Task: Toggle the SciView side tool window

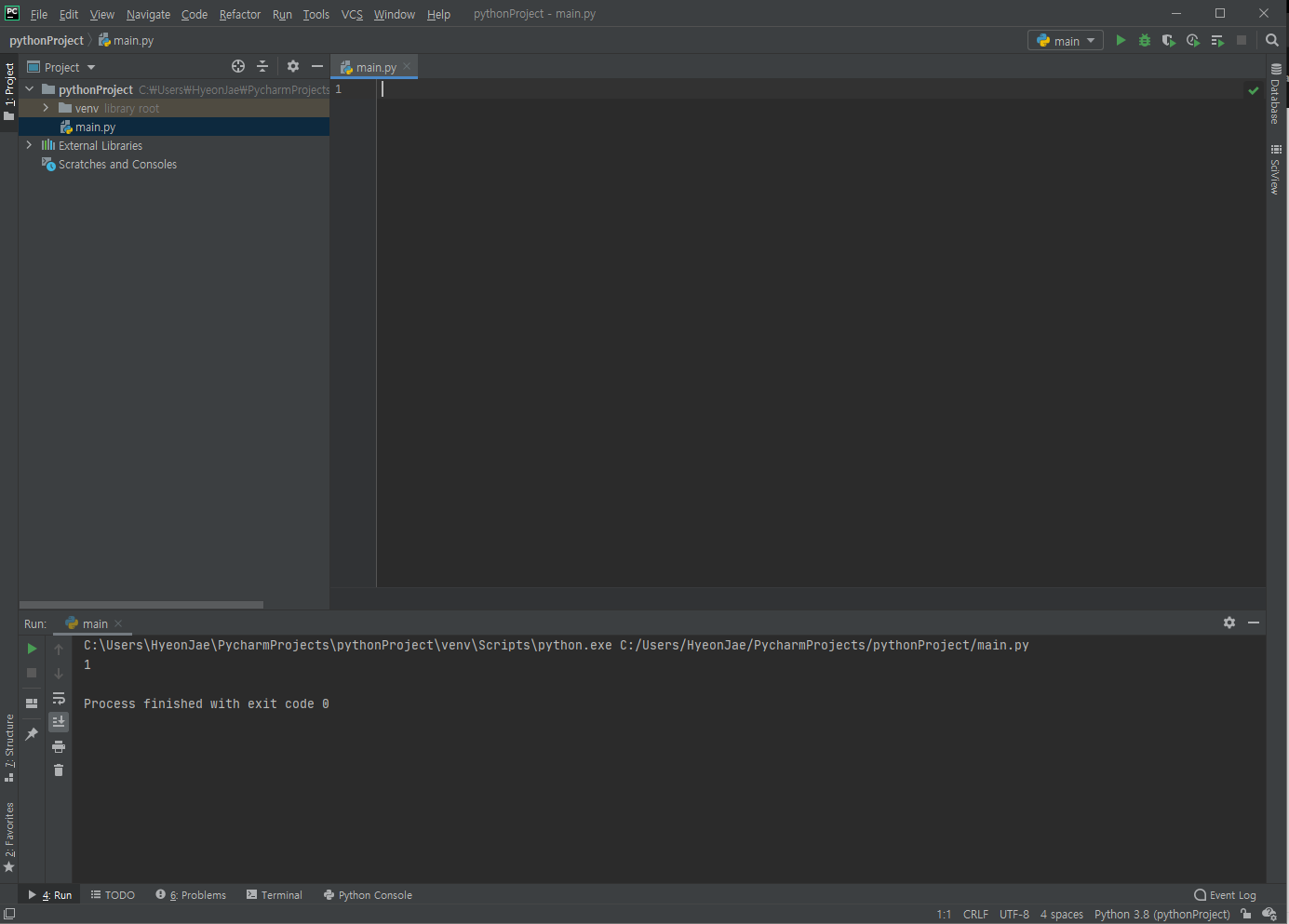Action: coord(1276,169)
